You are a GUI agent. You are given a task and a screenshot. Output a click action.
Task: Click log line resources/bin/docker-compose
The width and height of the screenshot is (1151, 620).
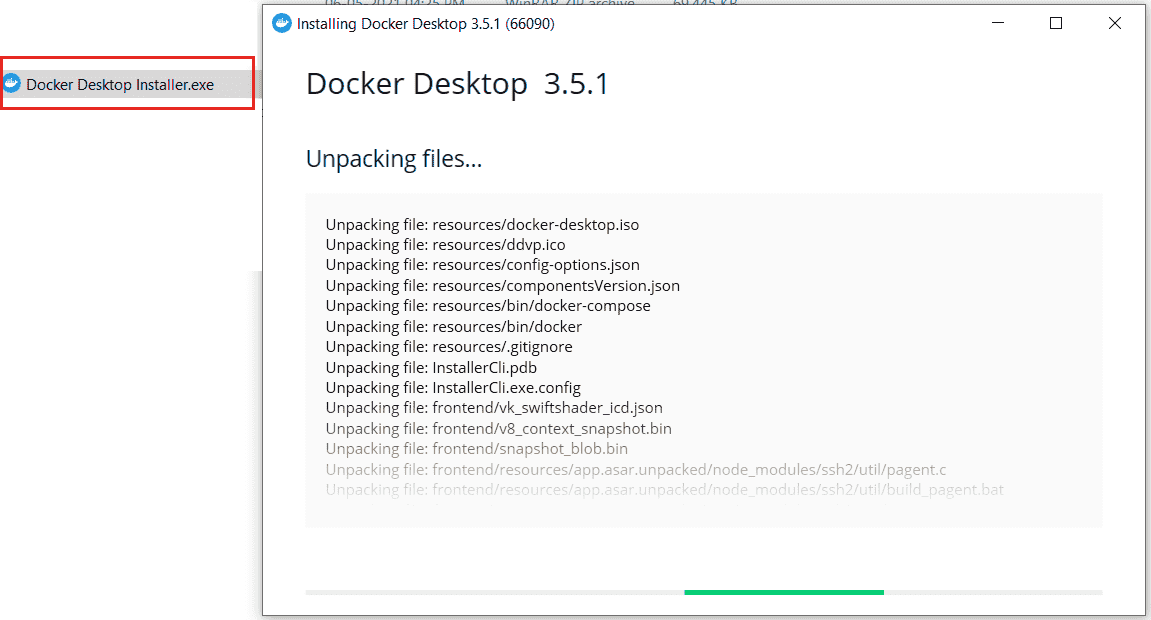pos(488,305)
